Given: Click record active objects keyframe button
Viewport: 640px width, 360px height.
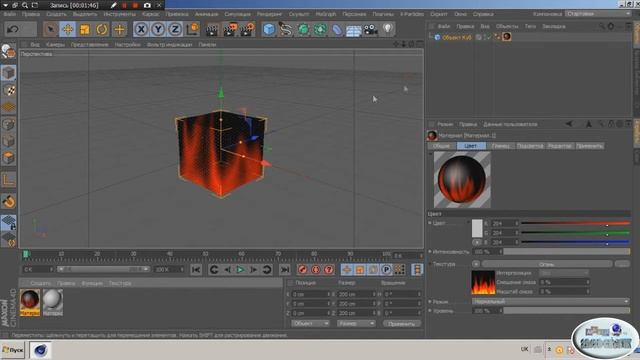Looking at the screenshot, I should (302, 269).
